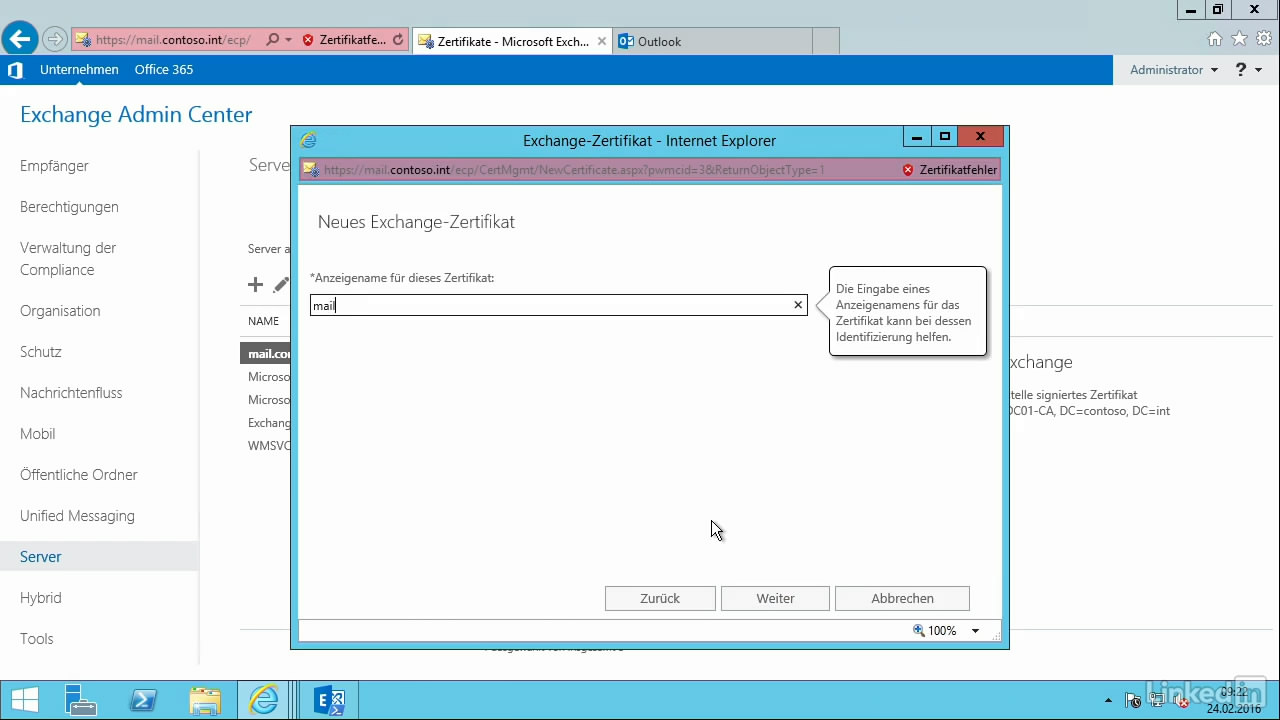The height and width of the screenshot is (720, 1280).
Task: Click the Weiter button
Action: click(775, 598)
